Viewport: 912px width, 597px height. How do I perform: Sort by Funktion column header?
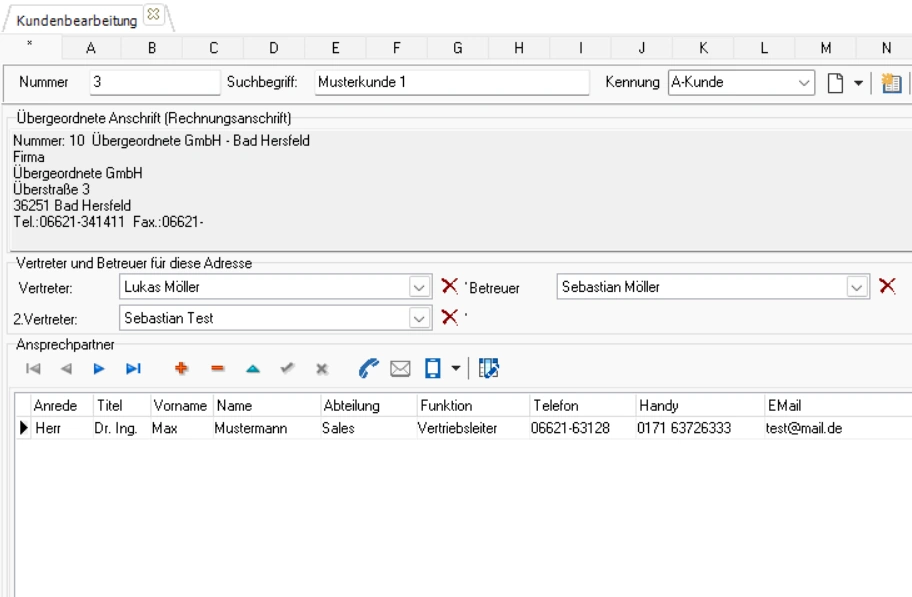click(473, 405)
